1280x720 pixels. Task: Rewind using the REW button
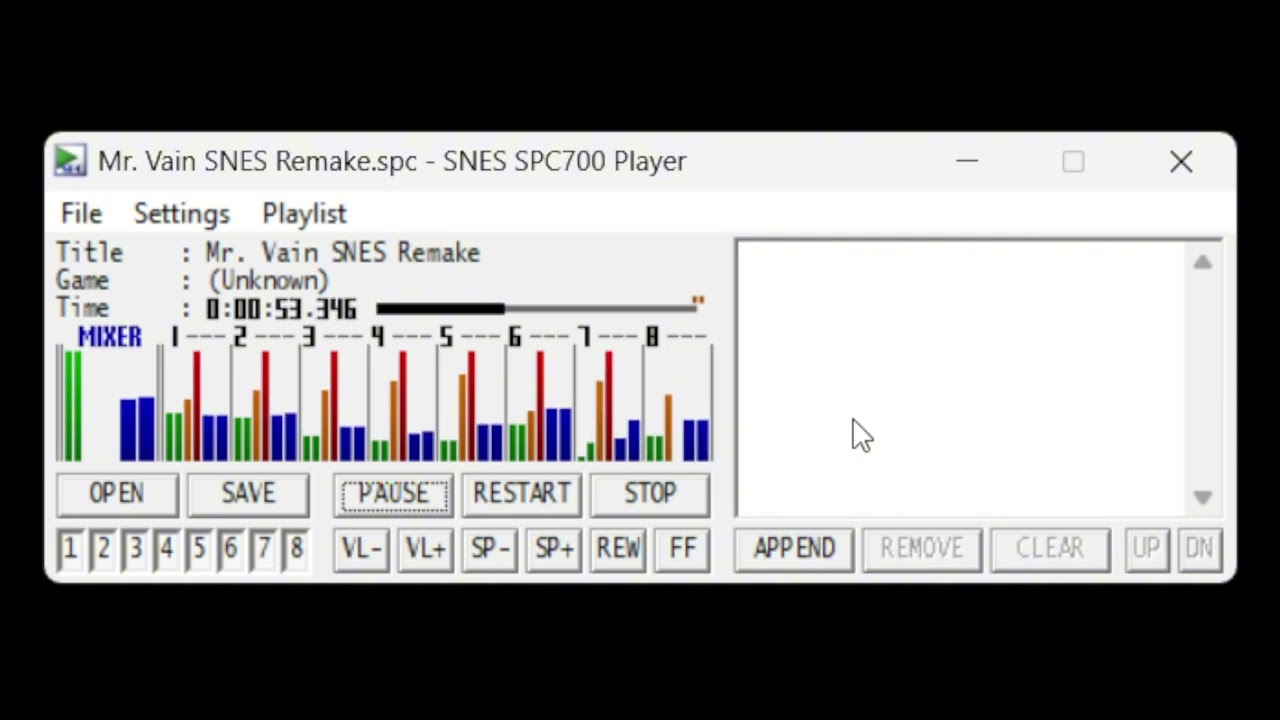pos(618,549)
